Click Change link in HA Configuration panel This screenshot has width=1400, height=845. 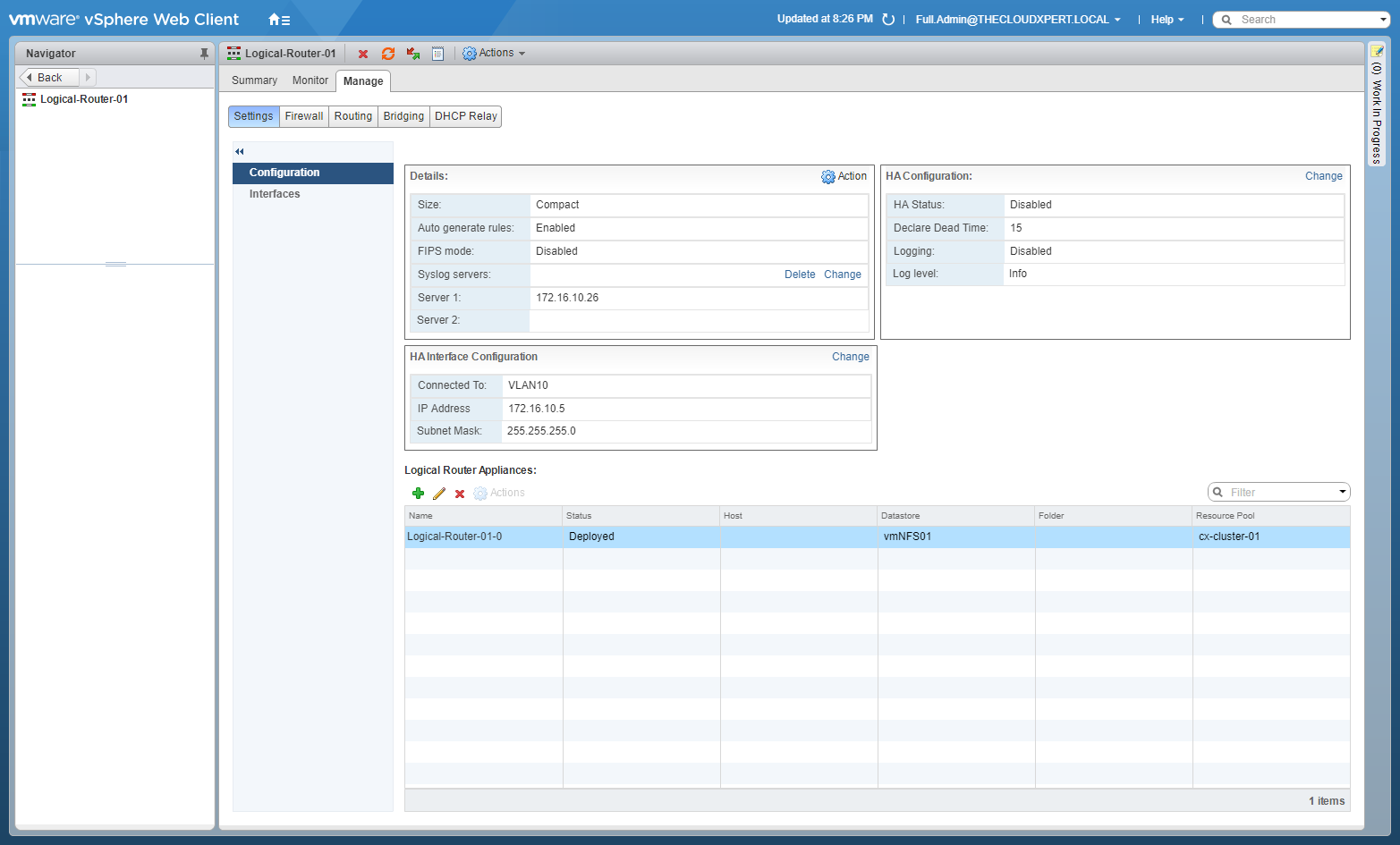tap(1323, 176)
